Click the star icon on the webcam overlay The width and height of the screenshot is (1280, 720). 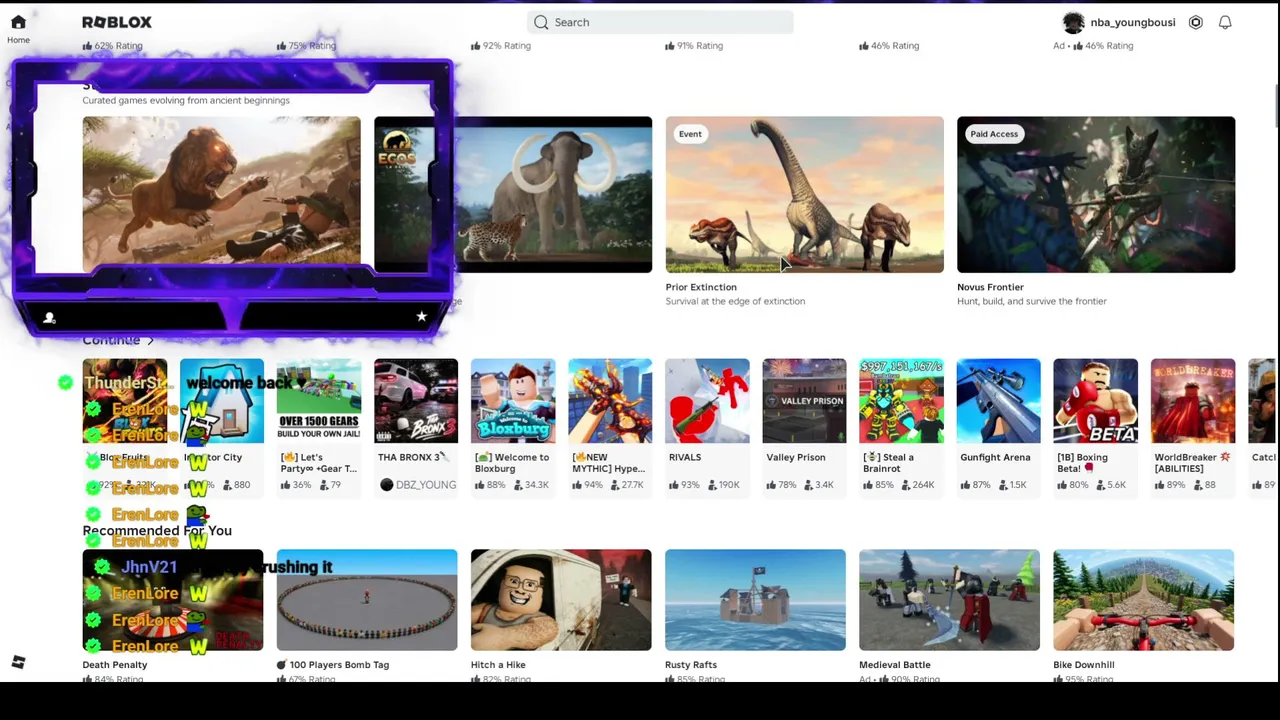pyautogui.click(x=421, y=317)
